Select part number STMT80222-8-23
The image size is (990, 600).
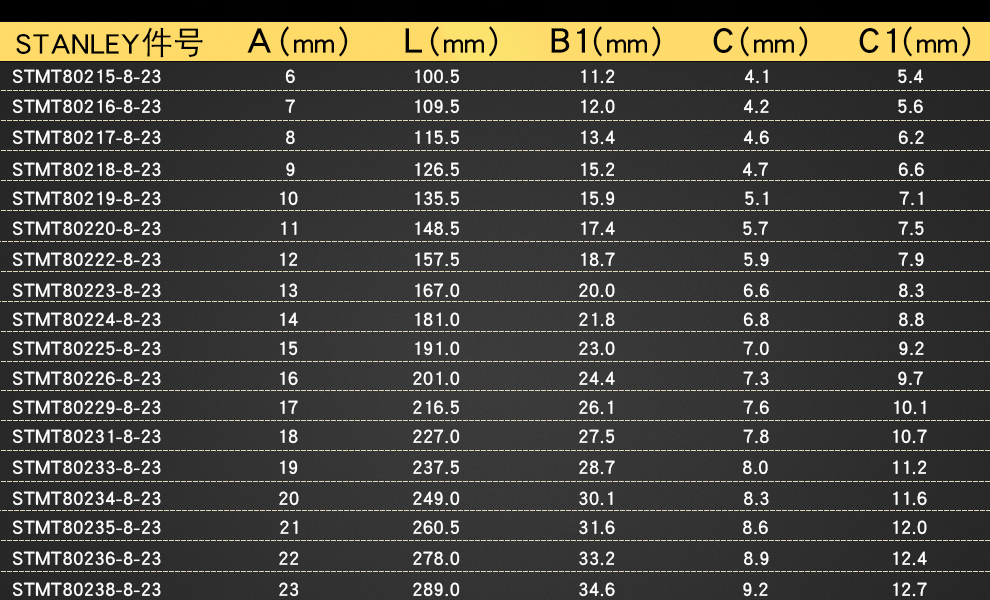[x=86, y=259]
